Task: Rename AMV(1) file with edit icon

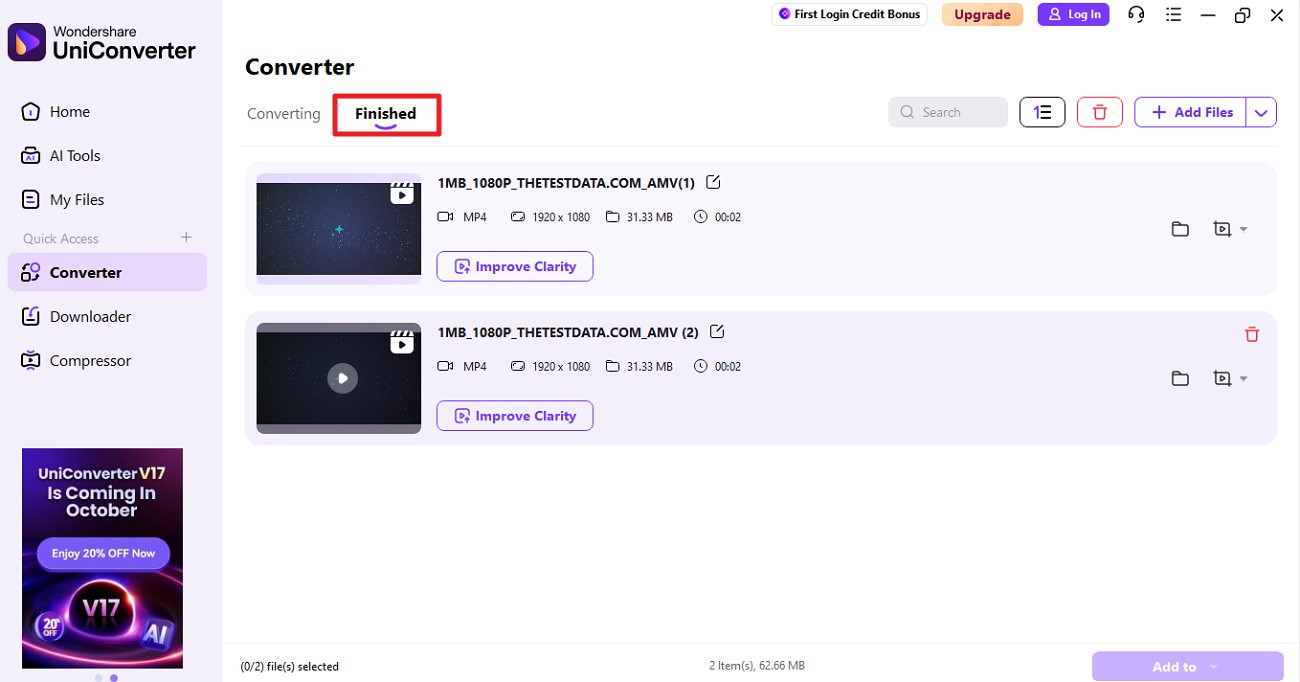Action: [713, 182]
